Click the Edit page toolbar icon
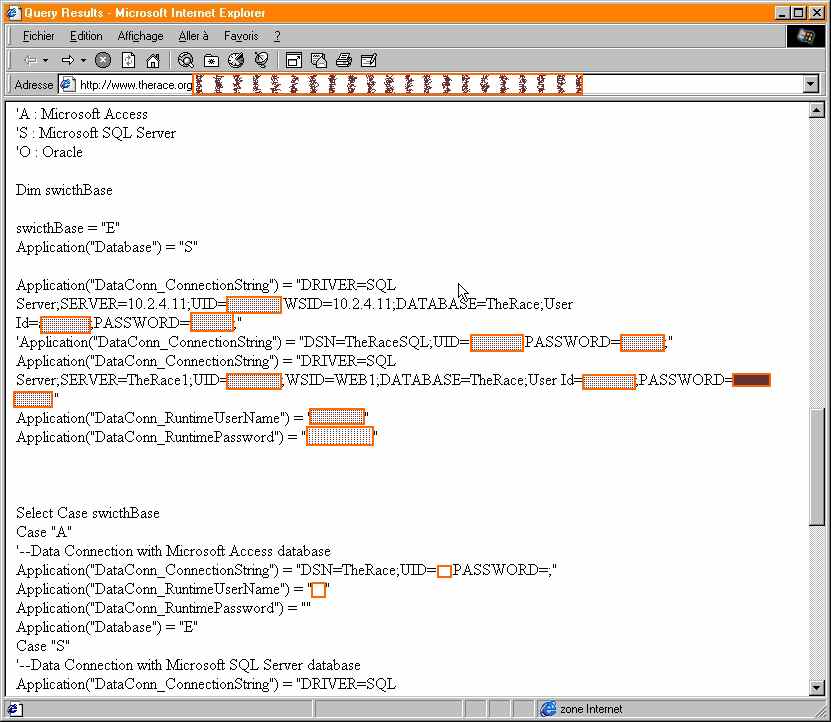Viewport: 831px width, 722px height. pyautogui.click(x=369, y=60)
